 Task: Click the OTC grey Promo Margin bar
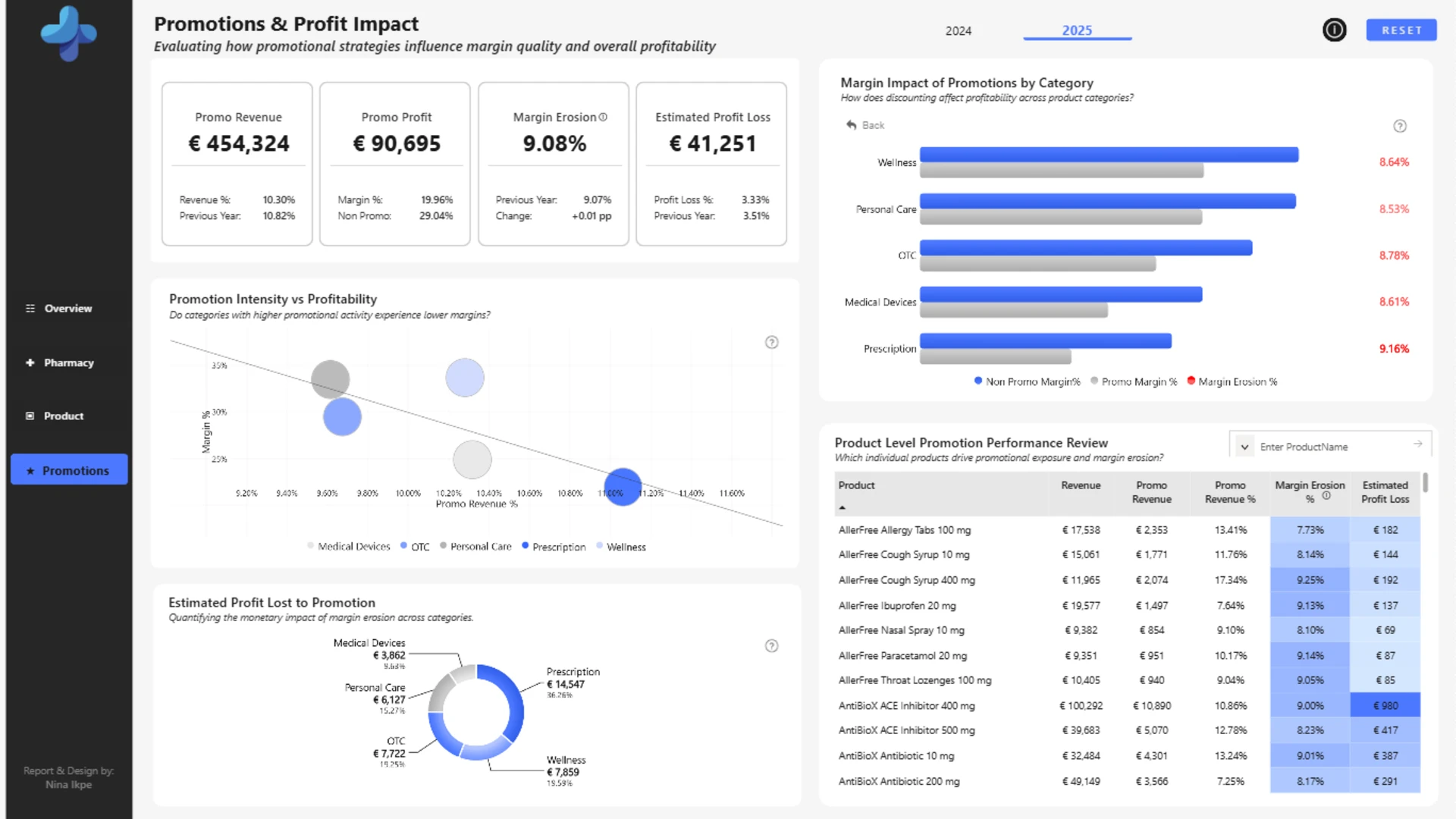(x=1037, y=264)
